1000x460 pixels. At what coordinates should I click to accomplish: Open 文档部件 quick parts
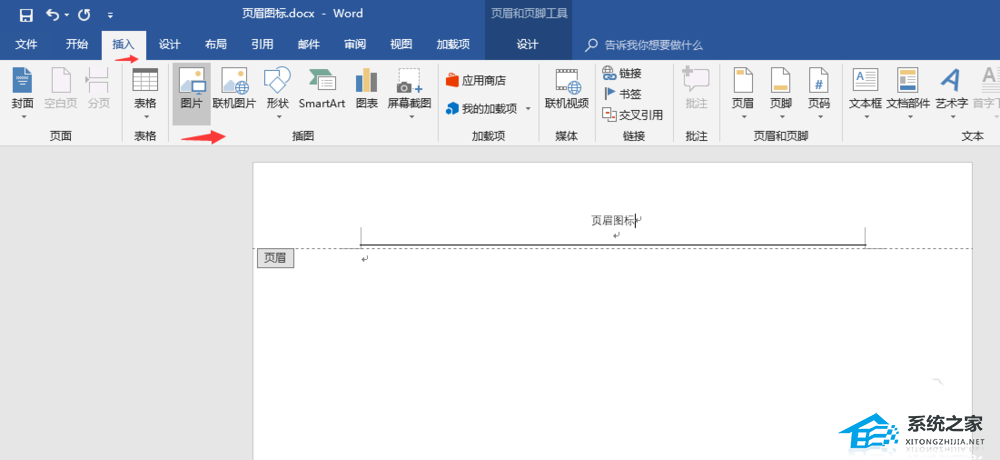(x=908, y=88)
